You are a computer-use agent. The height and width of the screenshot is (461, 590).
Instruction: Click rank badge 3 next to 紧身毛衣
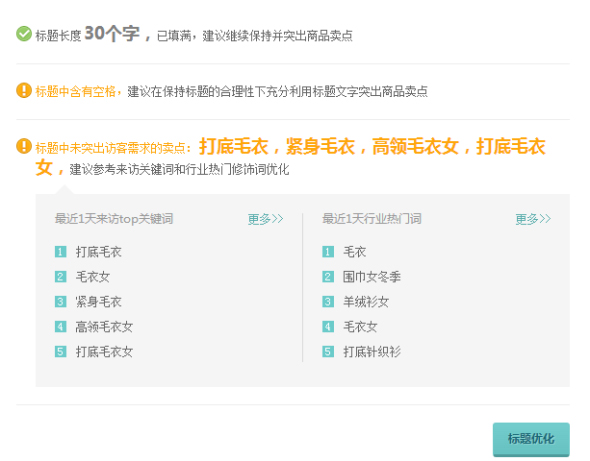(61, 302)
